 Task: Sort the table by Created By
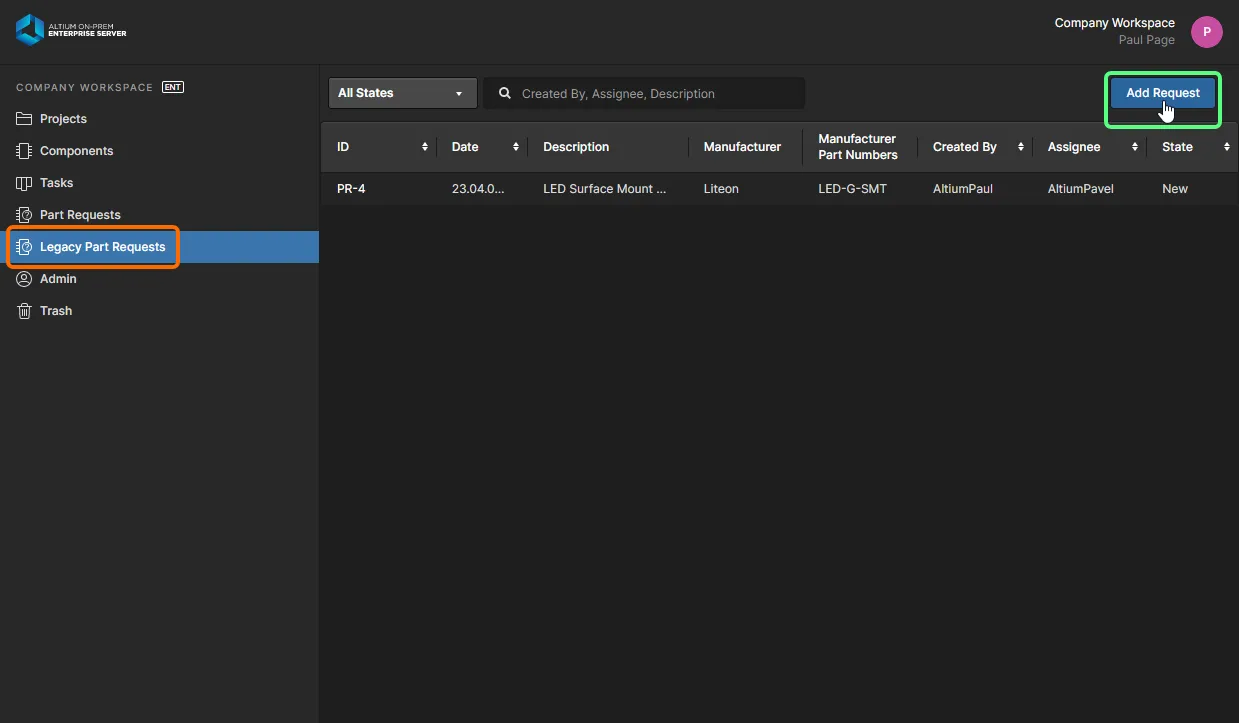[1021, 147]
